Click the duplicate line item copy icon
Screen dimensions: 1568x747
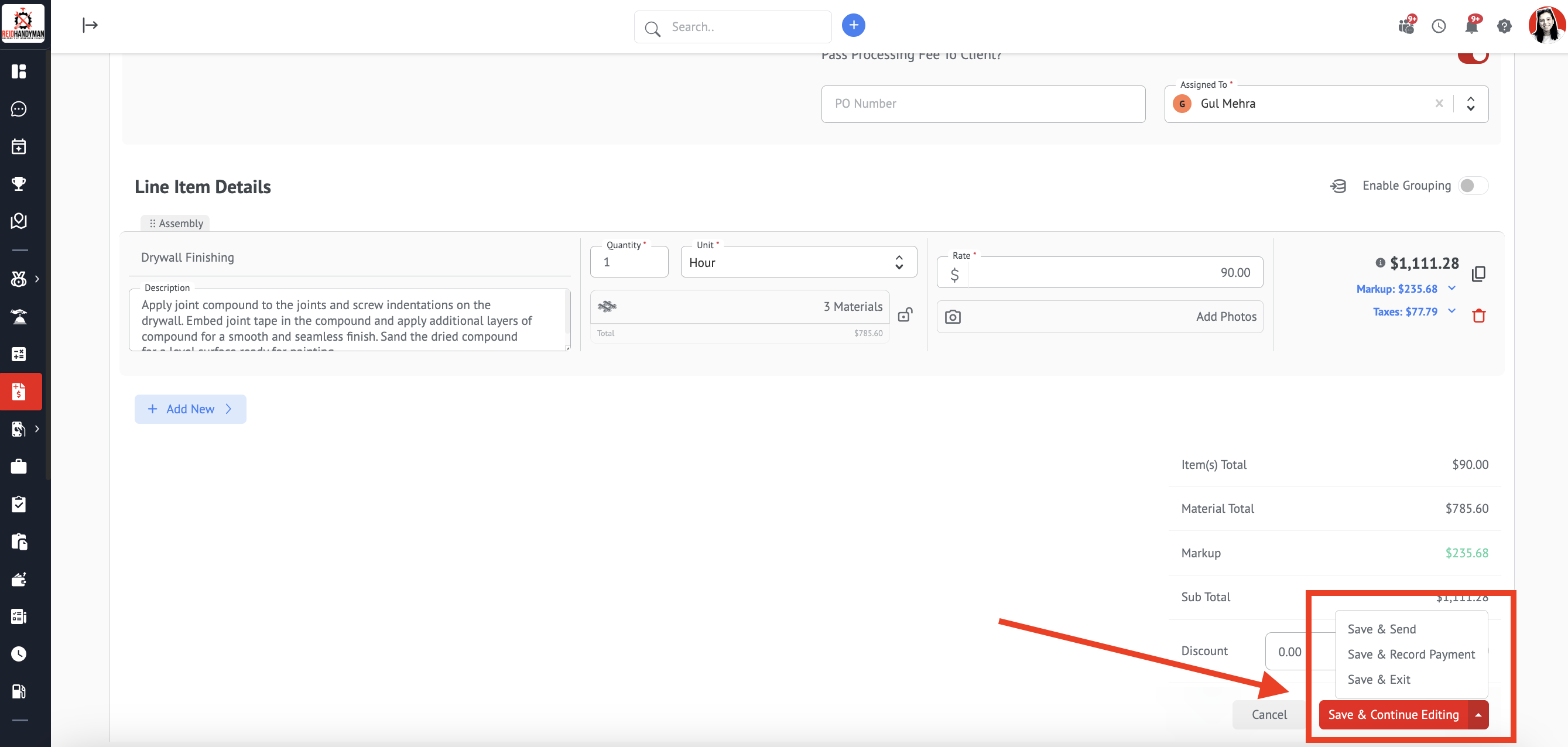coord(1478,273)
